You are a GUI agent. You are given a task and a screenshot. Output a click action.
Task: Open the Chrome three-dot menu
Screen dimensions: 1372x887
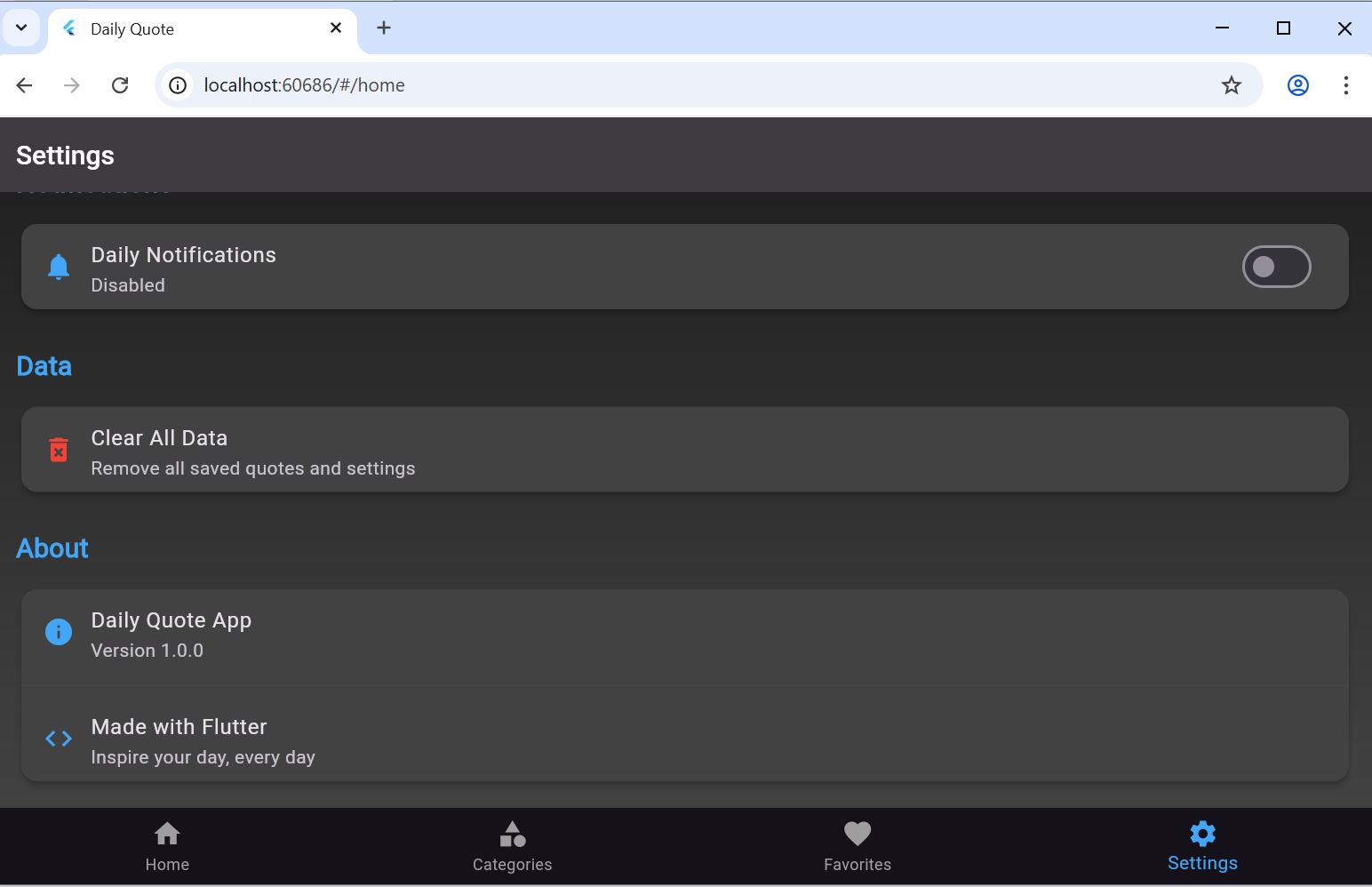[x=1345, y=85]
